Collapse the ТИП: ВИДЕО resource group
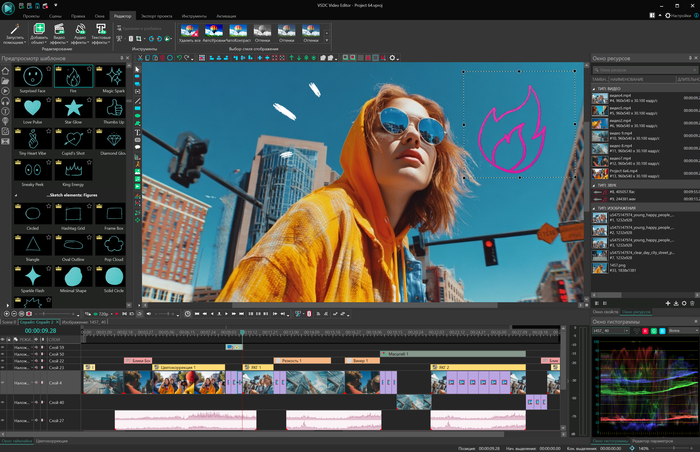This screenshot has width=700, height=452. 594,89
